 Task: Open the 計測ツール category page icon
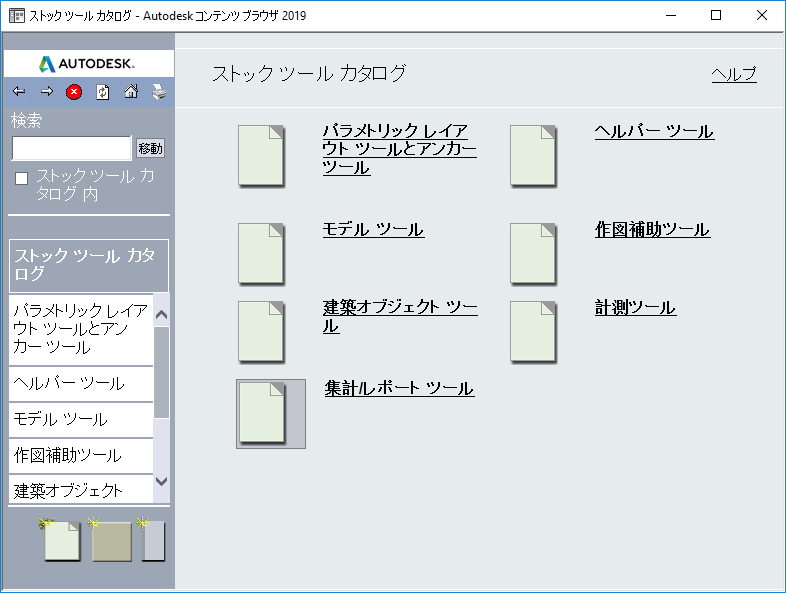[x=533, y=332]
